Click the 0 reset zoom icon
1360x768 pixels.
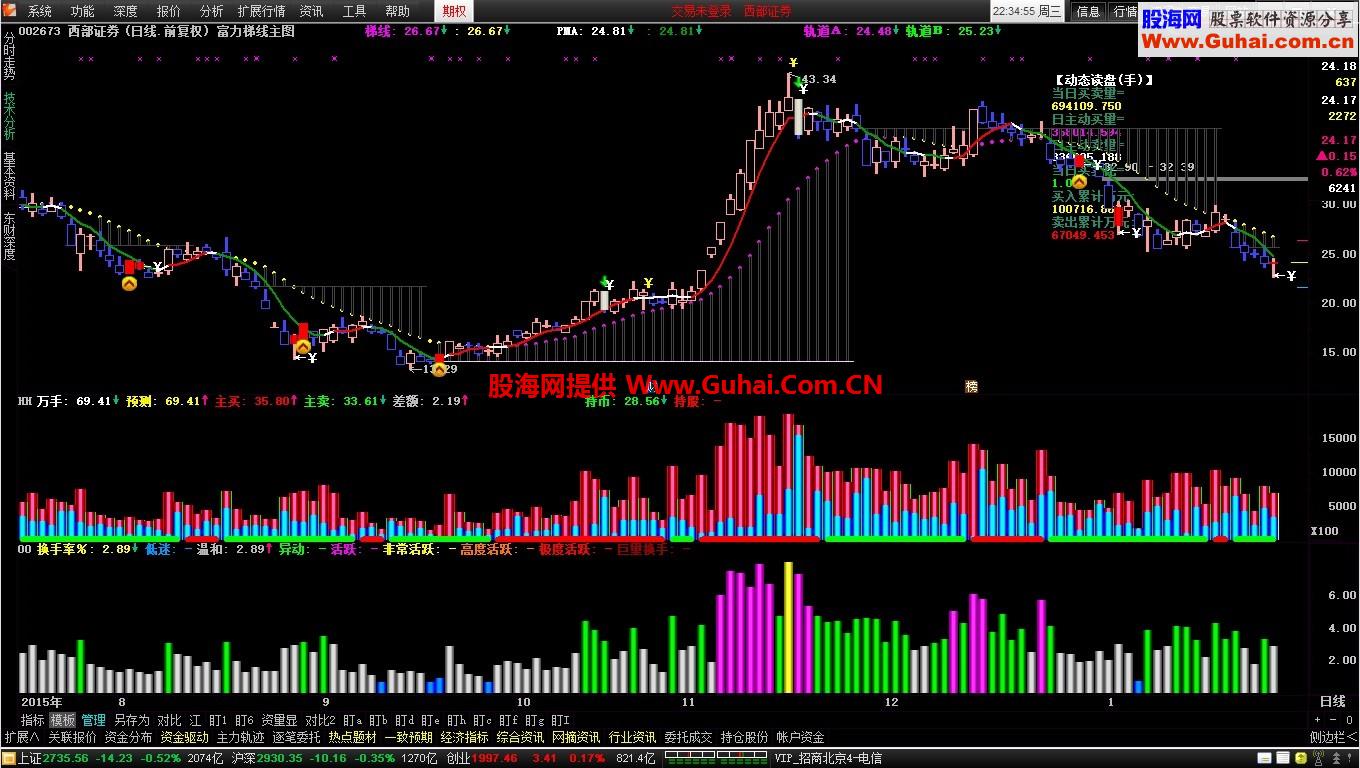1349,720
